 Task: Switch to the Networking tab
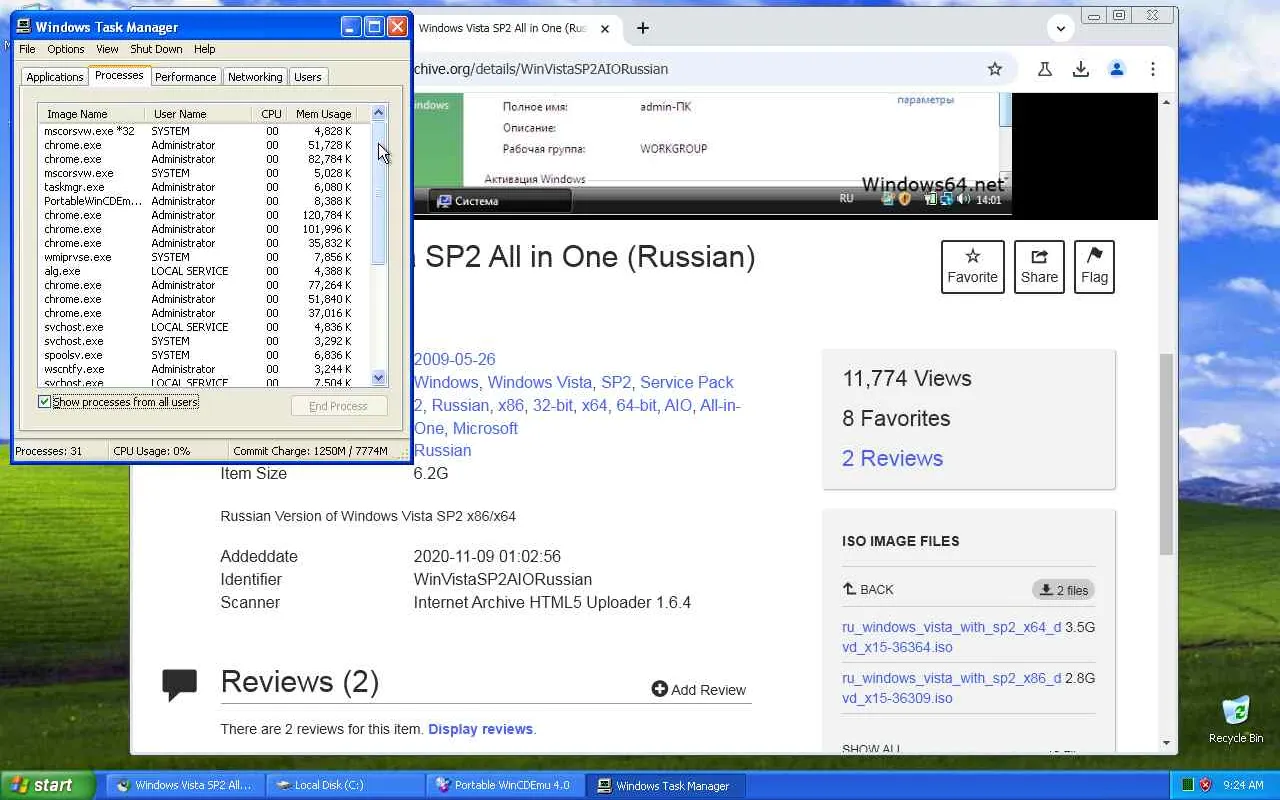[255, 77]
